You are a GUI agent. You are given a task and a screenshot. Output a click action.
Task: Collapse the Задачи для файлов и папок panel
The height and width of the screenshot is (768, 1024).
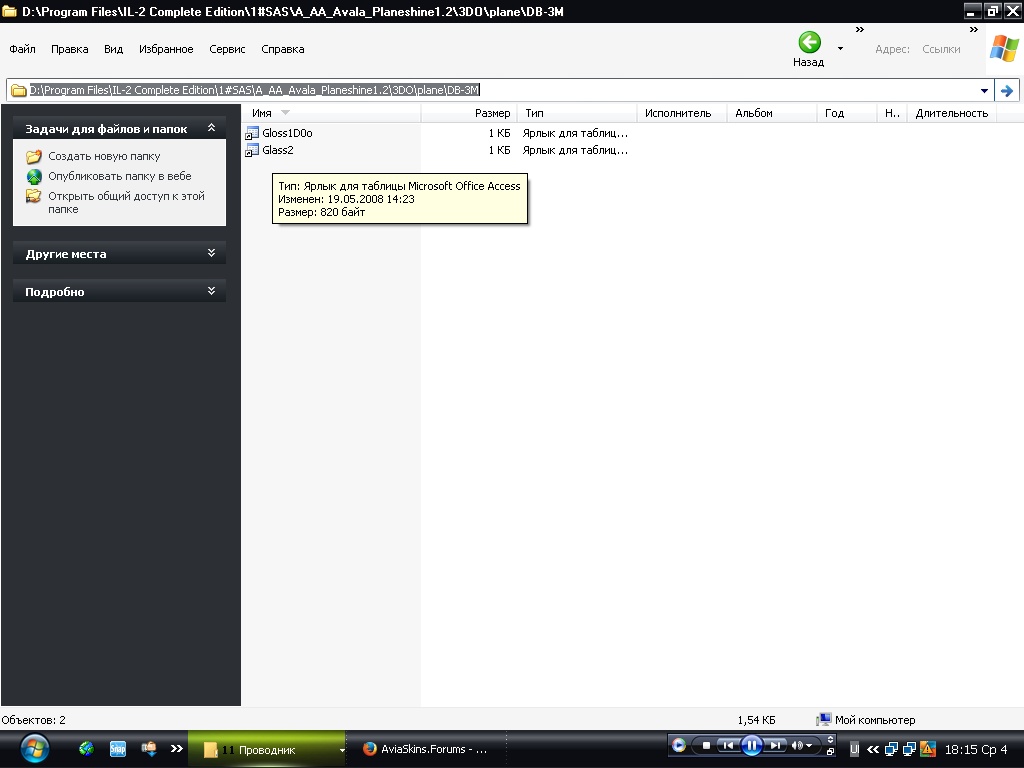pyautogui.click(x=211, y=128)
